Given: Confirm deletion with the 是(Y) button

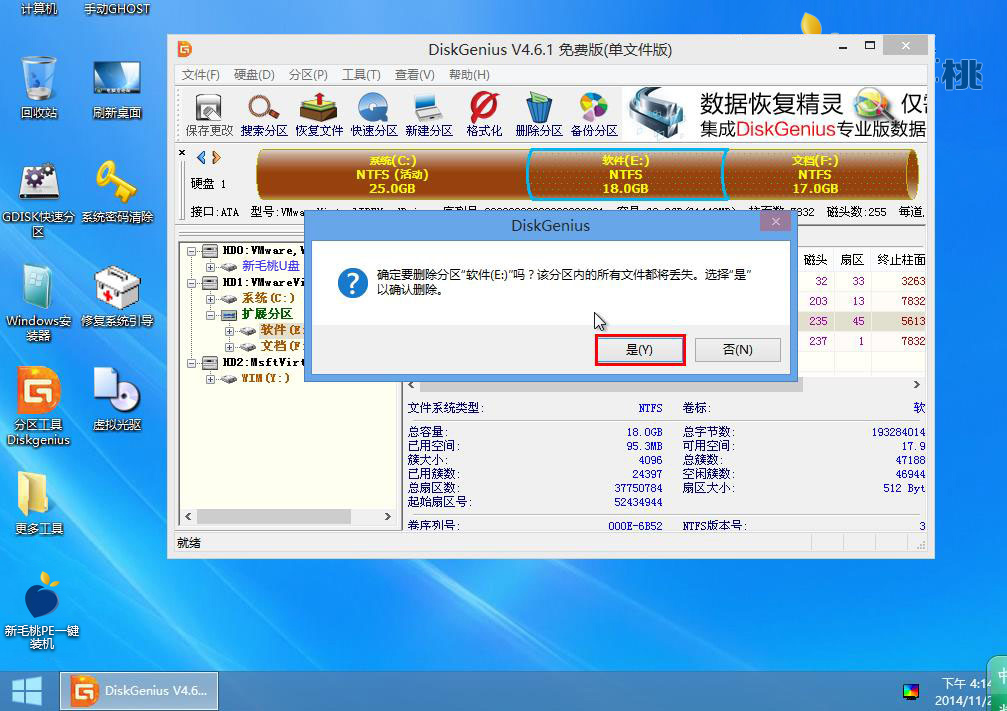Looking at the screenshot, I should tap(640, 350).
